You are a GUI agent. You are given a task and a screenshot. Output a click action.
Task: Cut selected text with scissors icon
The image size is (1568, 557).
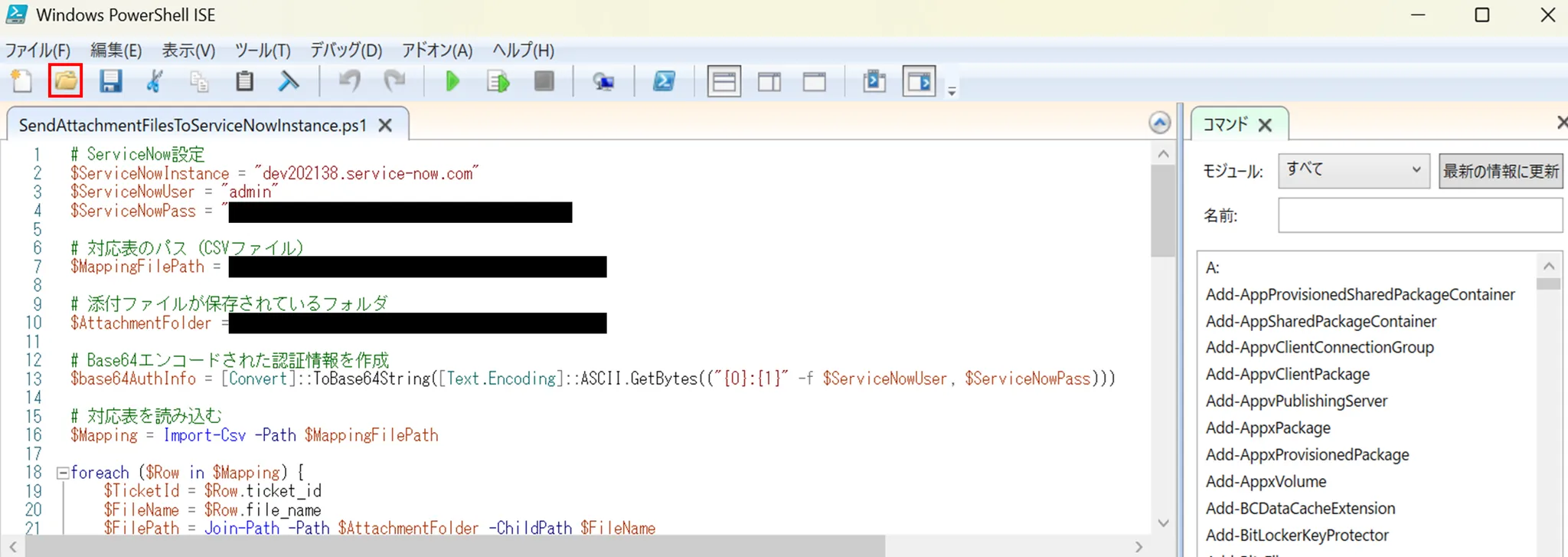click(155, 80)
